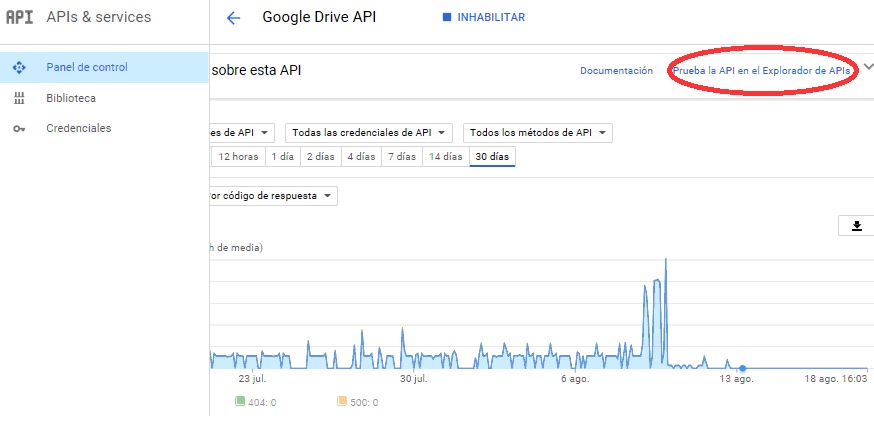Click the APIs & services heading

pos(99,17)
